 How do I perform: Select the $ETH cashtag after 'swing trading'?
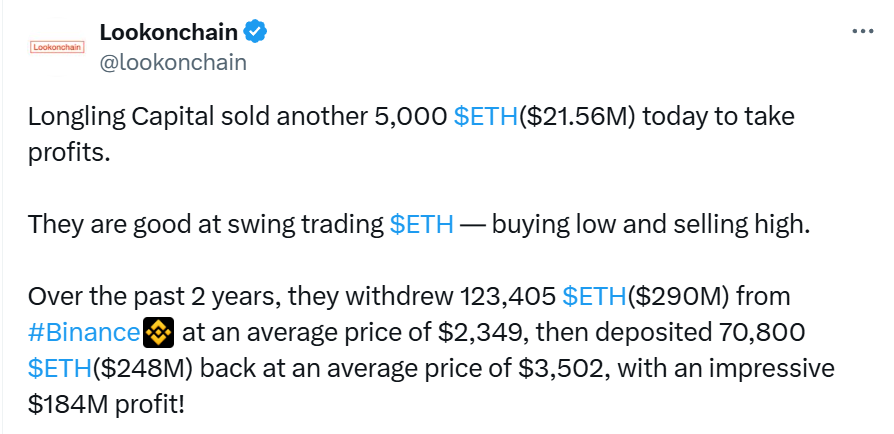point(421,224)
